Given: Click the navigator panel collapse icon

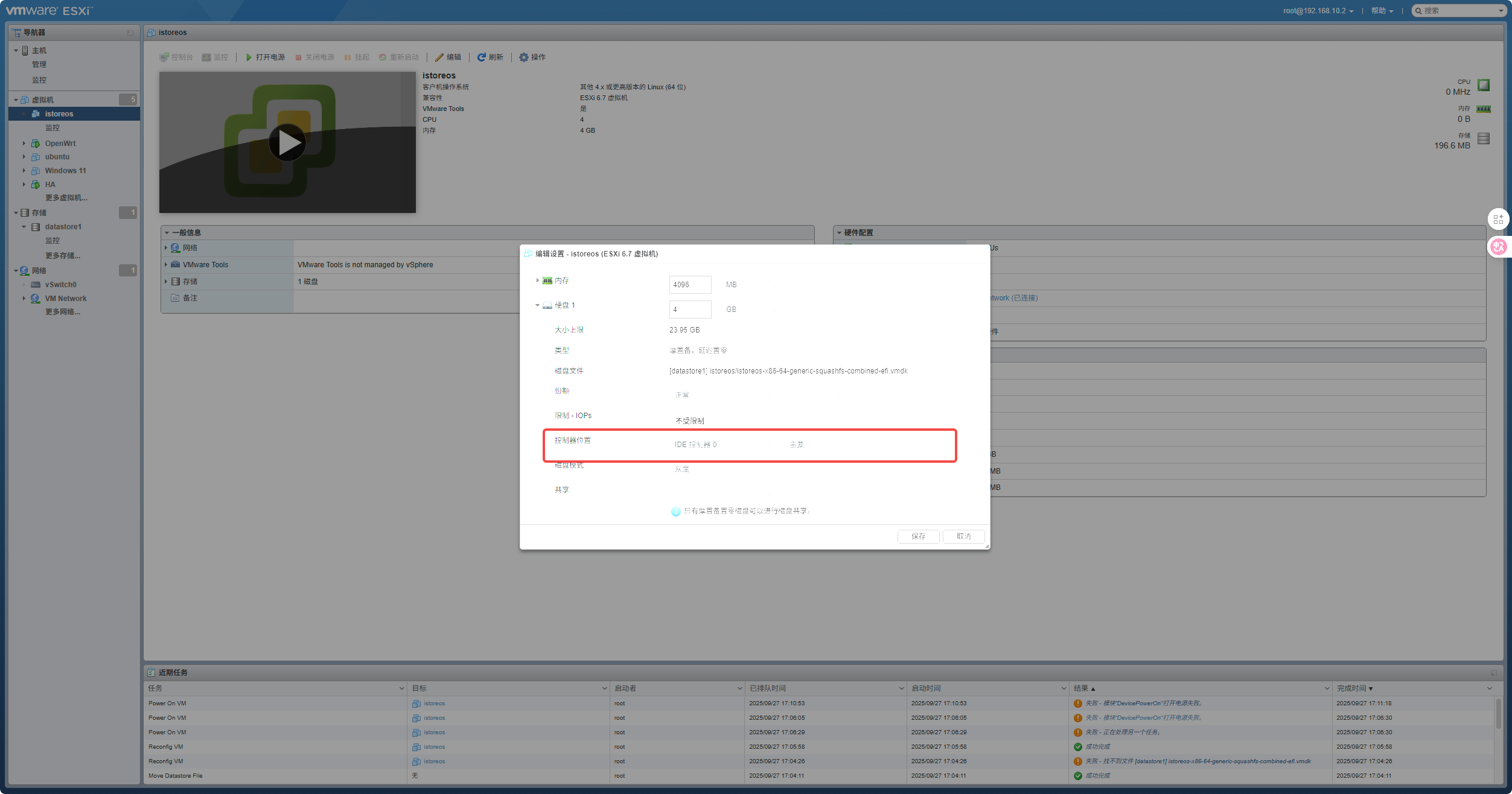Looking at the screenshot, I should tap(130, 33).
